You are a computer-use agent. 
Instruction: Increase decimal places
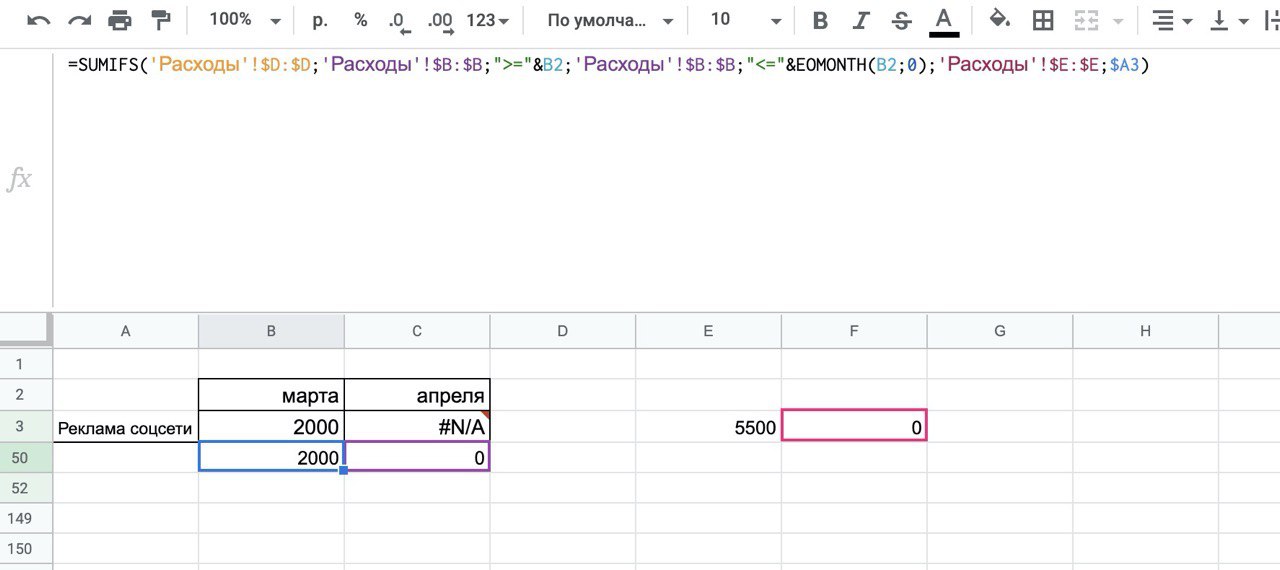[x=440, y=21]
